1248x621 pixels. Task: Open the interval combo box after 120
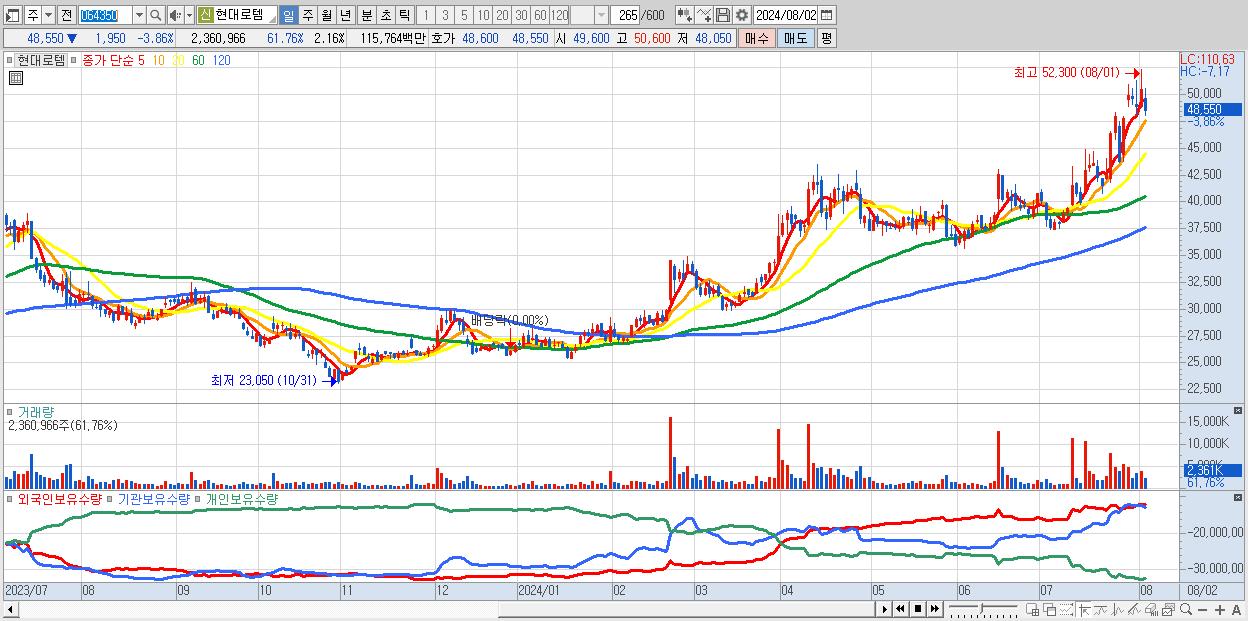(601, 15)
